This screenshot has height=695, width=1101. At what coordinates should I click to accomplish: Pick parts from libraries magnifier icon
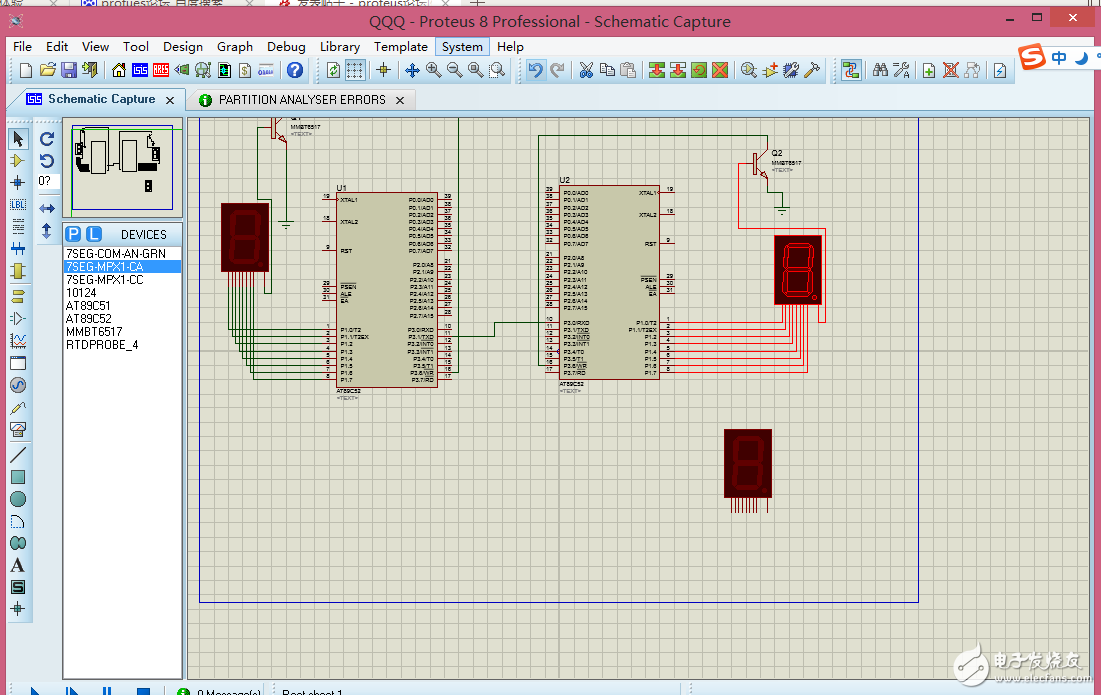tap(749, 70)
